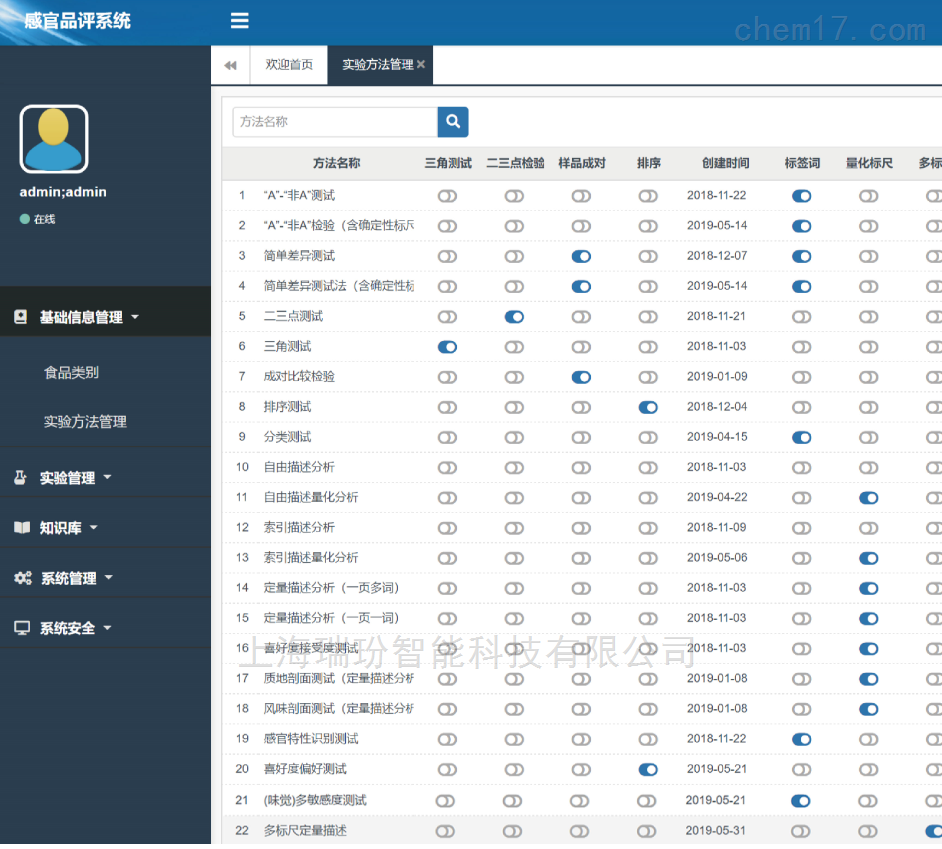Click the monitor icon beside 系统安全
The image size is (942, 849).
(21, 628)
